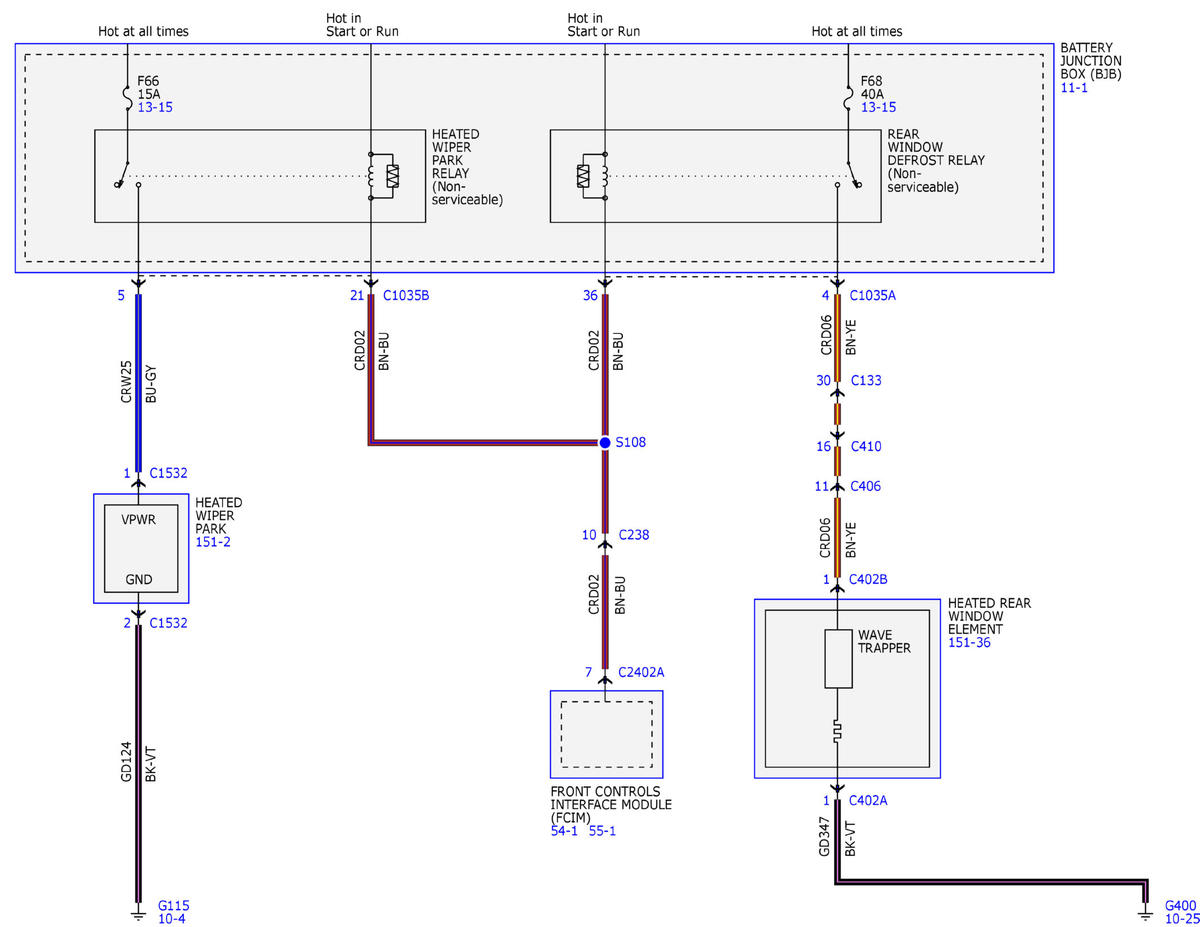
Task: Click the S108 splice dot
Action: click(x=604, y=442)
